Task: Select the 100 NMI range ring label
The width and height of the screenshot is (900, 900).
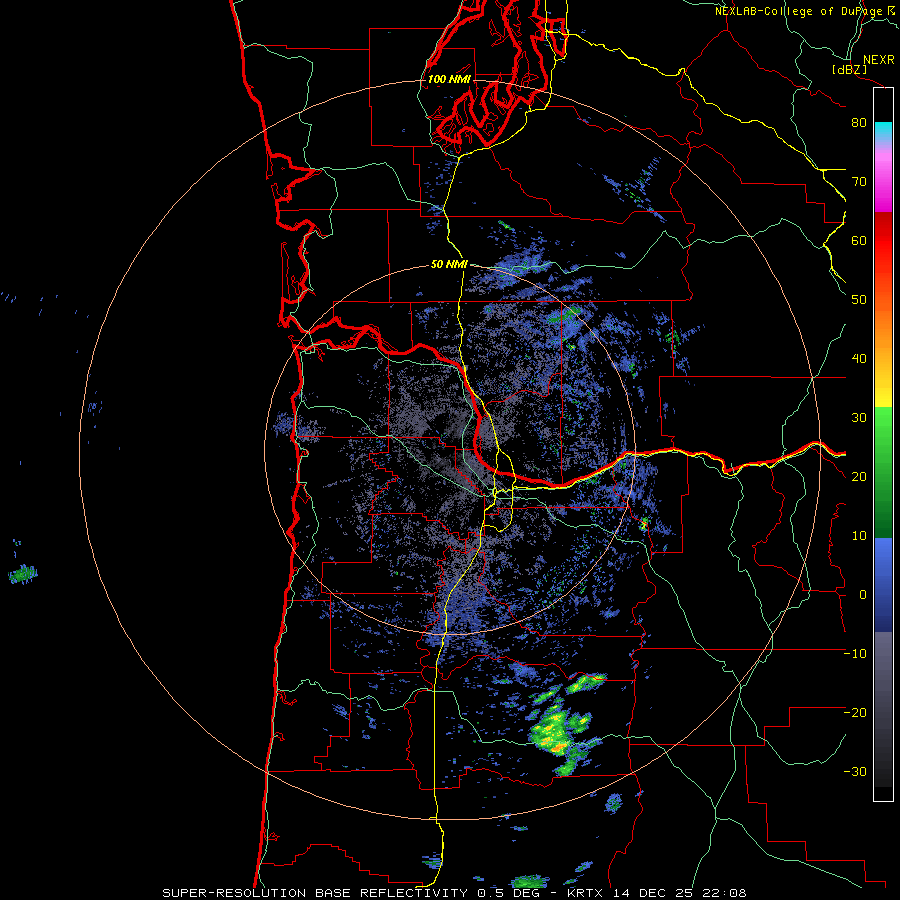Action: point(449,79)
